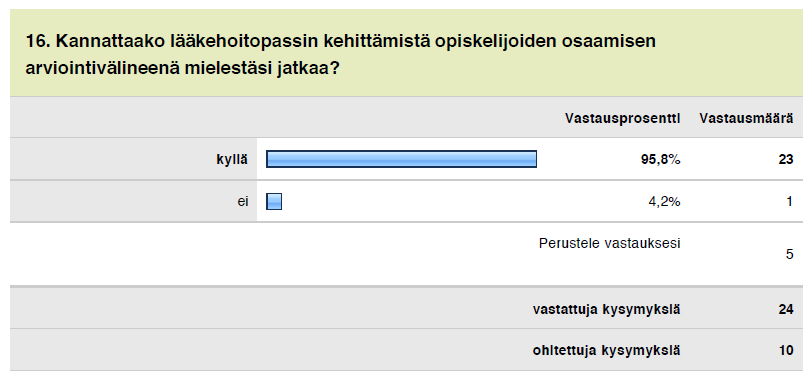Select the ei response bar

(274, 201)
